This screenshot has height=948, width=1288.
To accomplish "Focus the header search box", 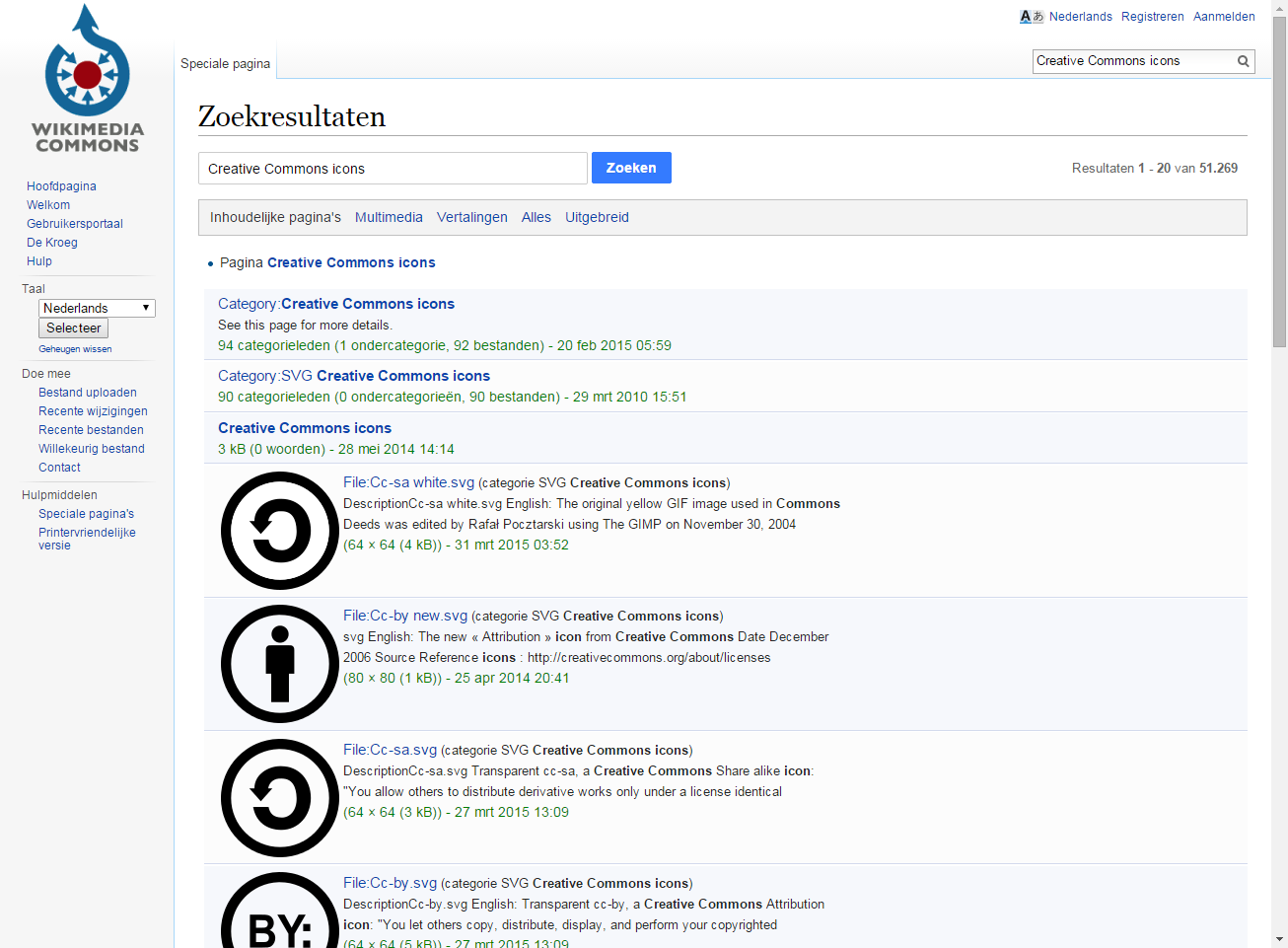I will (x=1132, y=61).
